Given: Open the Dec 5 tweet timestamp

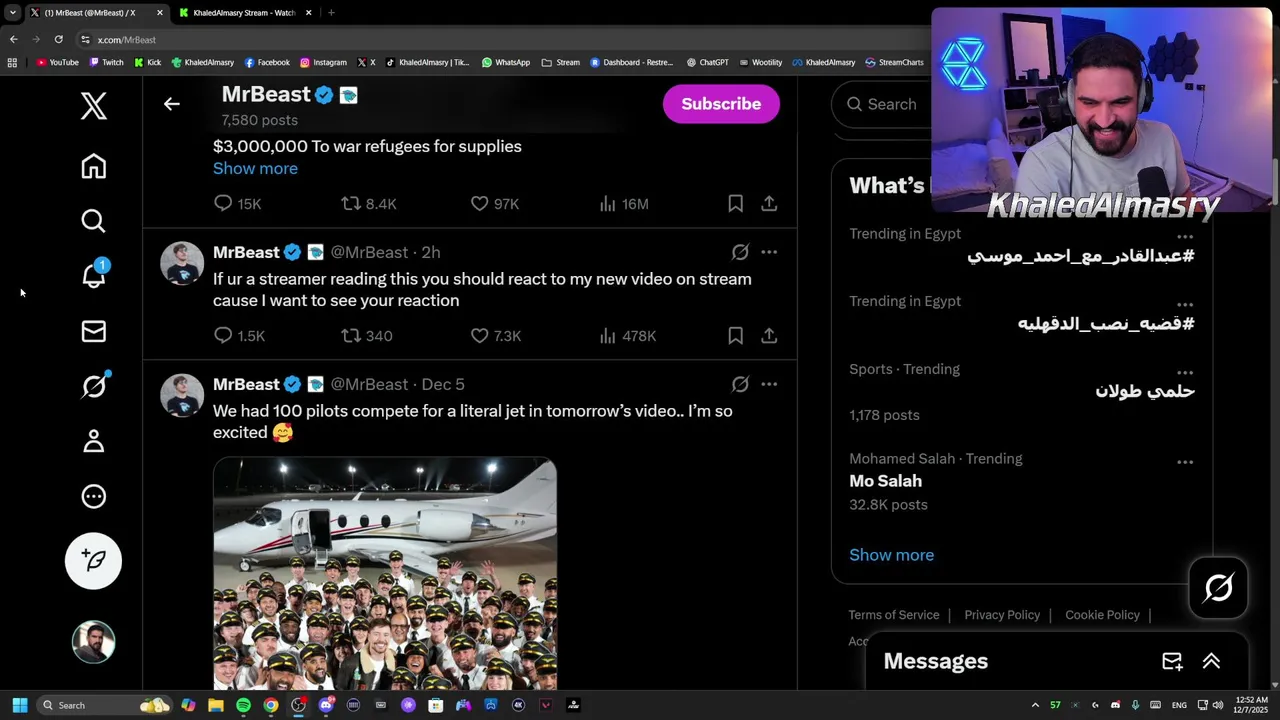Looking at the screenshot, I should (x=443, y=384).
